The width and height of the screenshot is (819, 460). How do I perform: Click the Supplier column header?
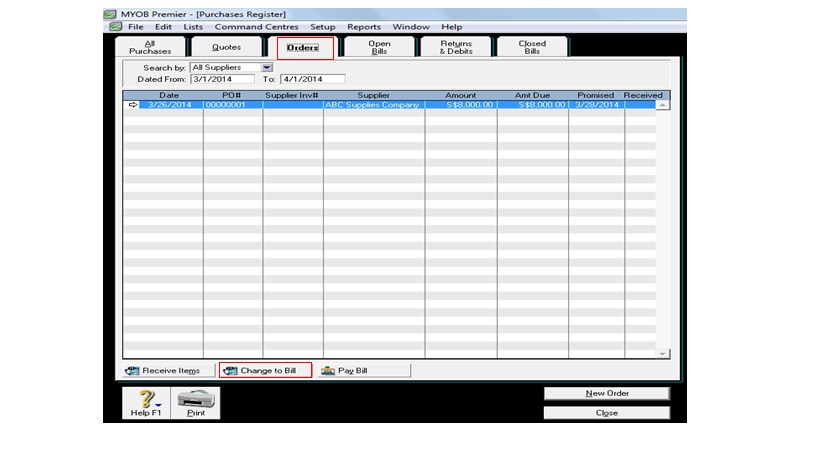(374, 95)
